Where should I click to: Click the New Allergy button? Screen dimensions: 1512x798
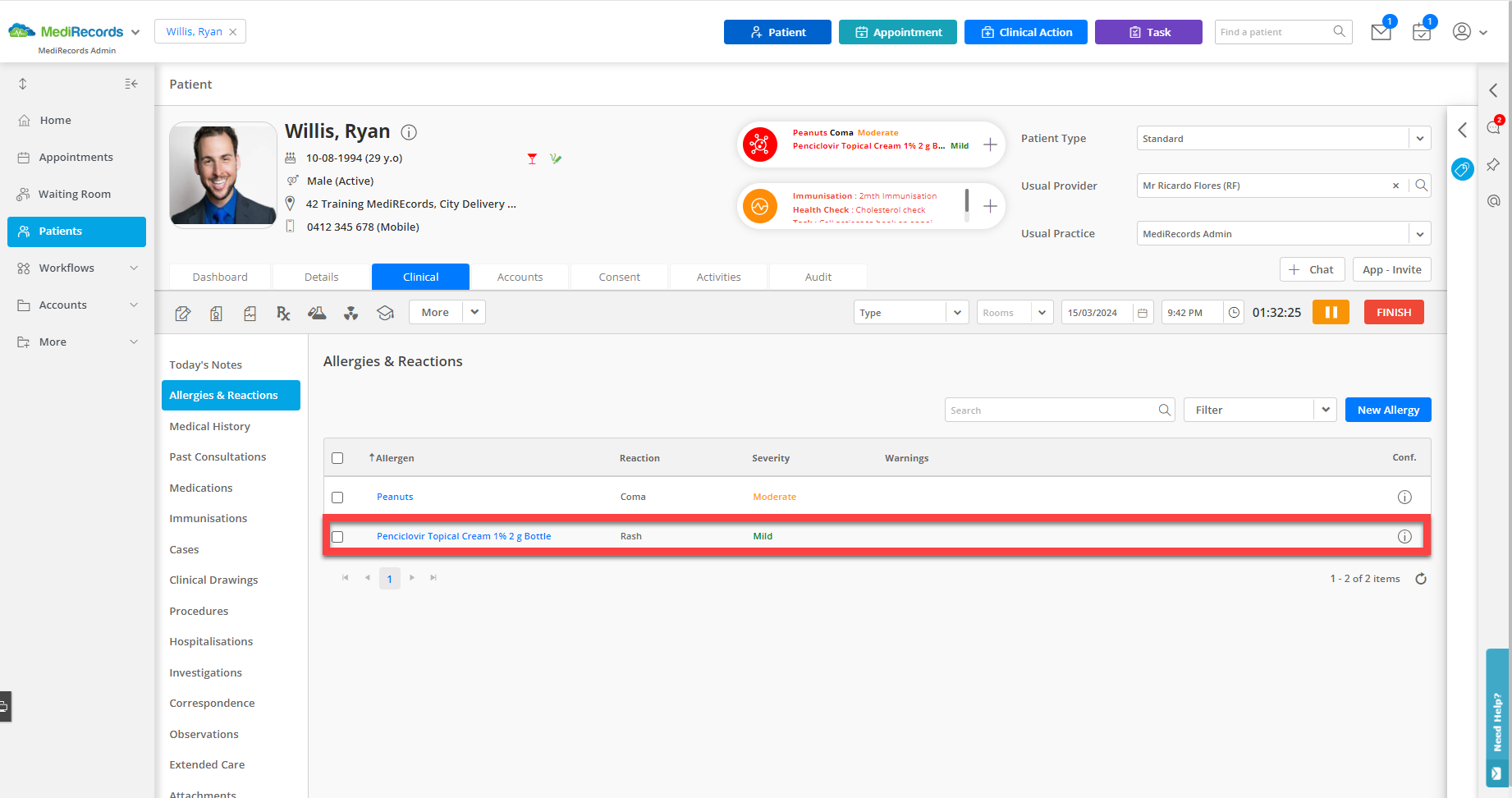1388,410
